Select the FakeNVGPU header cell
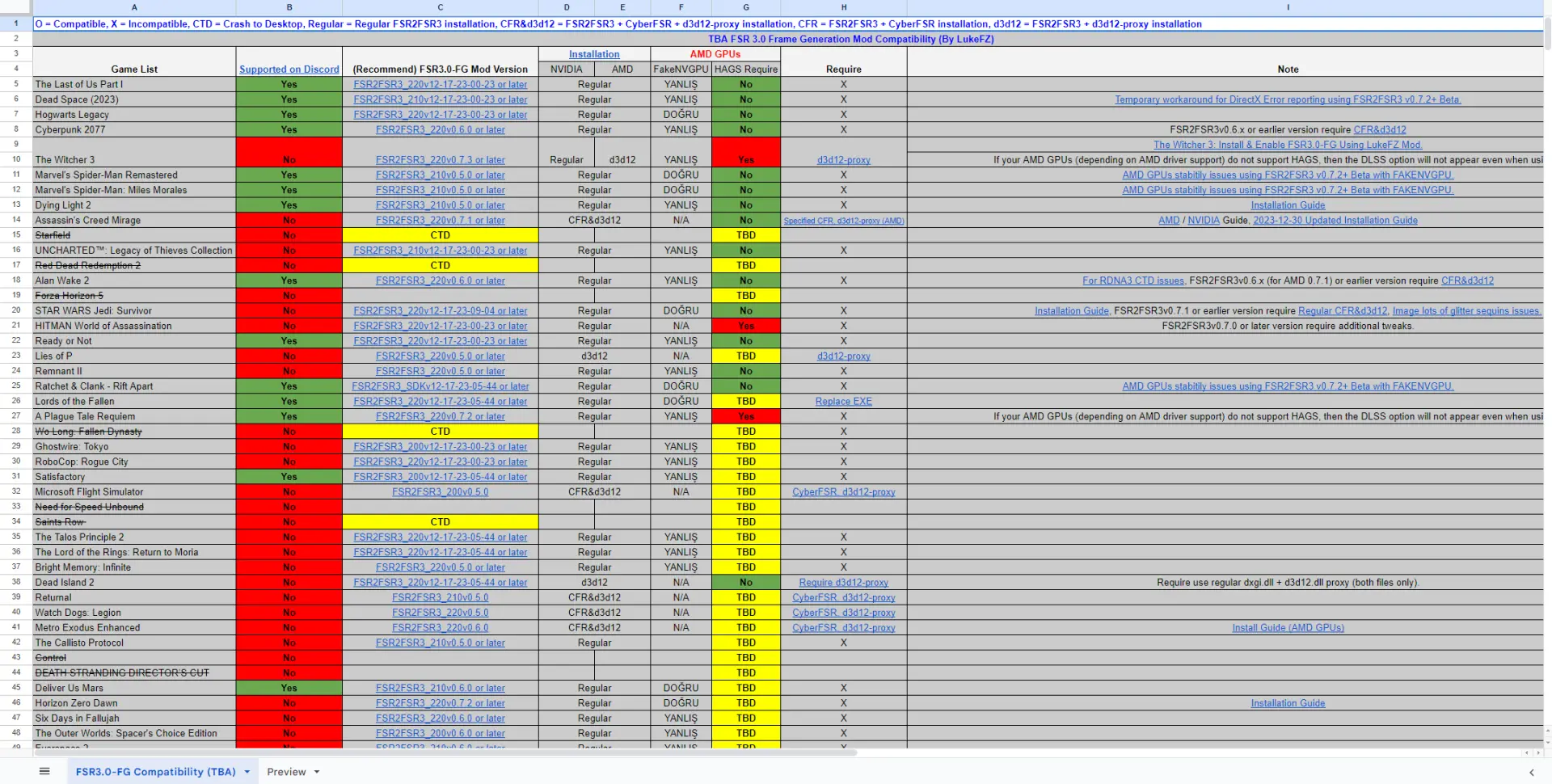 click(681, 70)
